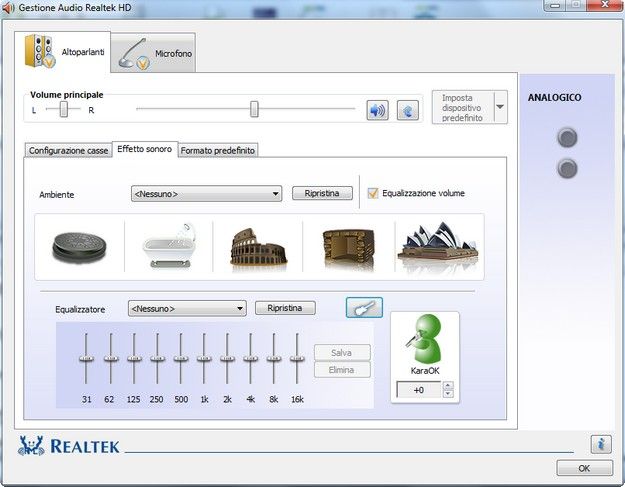Click the ANALOGICO panel heading
625x487 pixels.
pyautogui.click(x=554, y=98)
